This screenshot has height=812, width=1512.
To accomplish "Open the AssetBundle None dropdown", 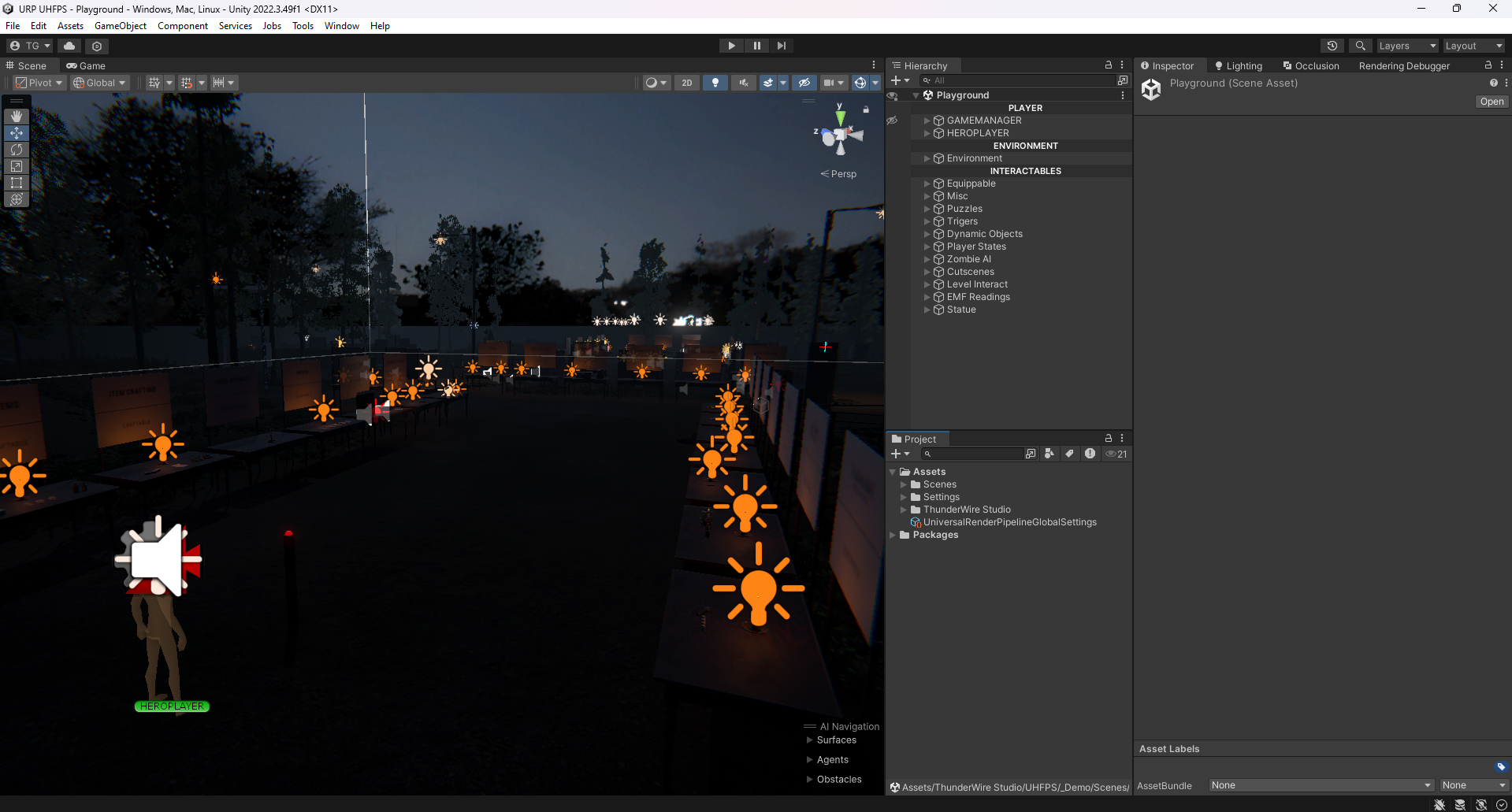I will click(1321, 785).
